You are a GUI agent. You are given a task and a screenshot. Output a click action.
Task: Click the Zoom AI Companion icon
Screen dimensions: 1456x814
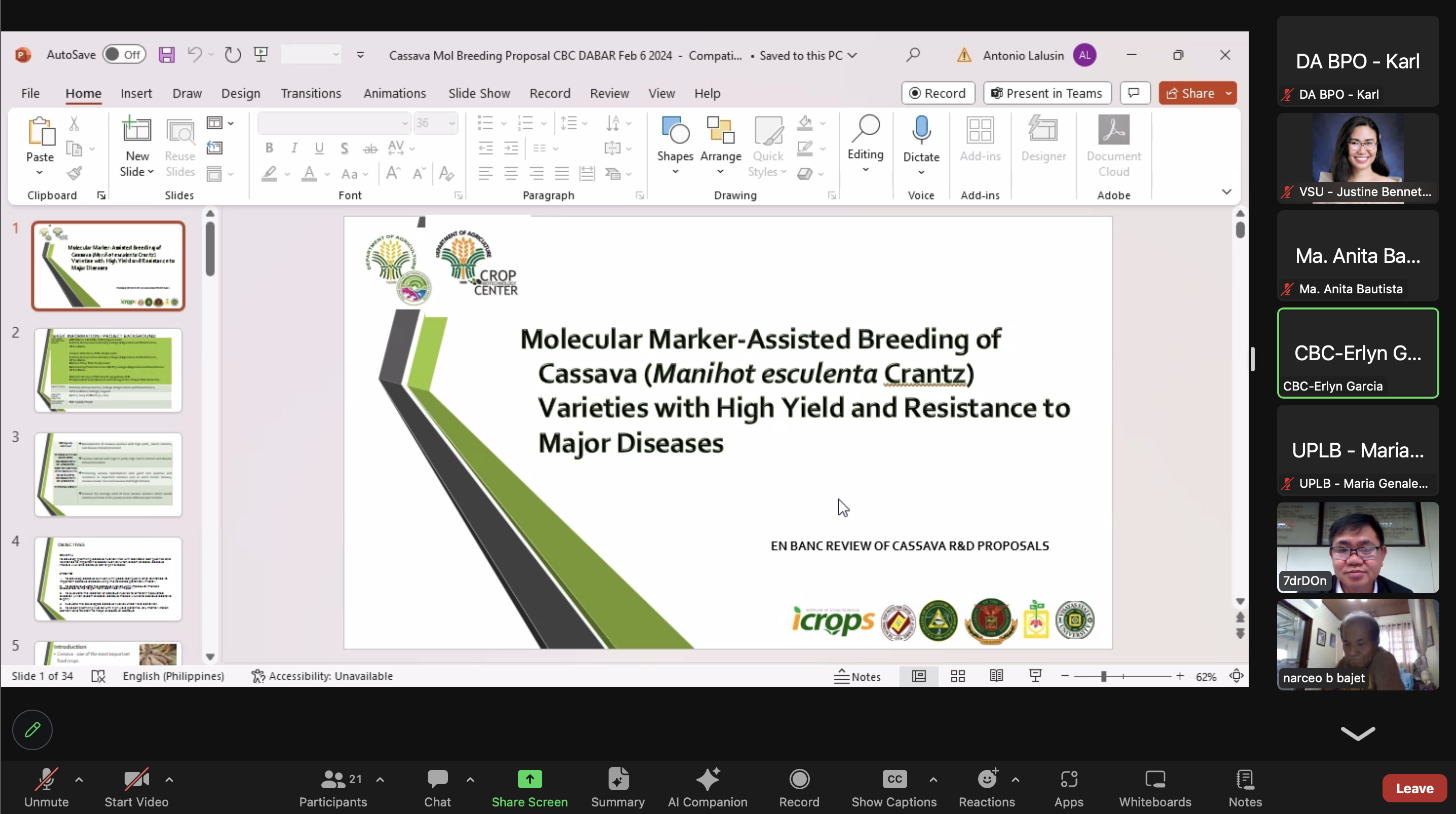tap(707, 780)
